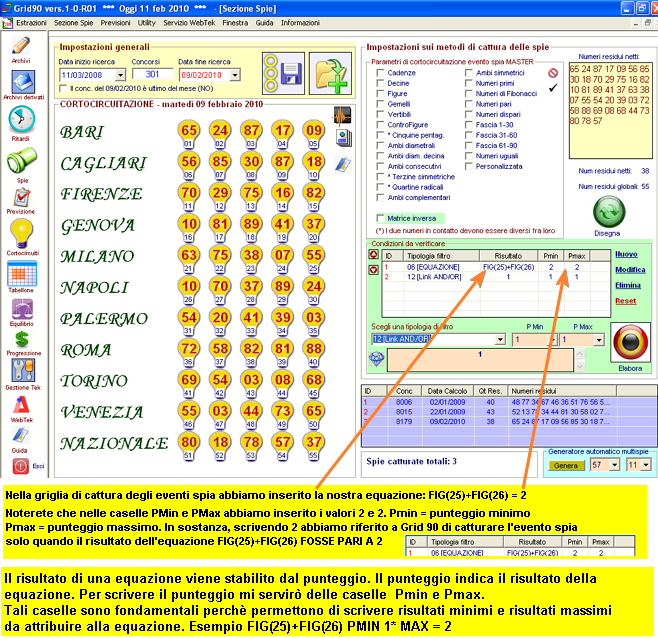Click the diamond icon beside the filter field
Screen dimensions: 658x637
point(376,359)
